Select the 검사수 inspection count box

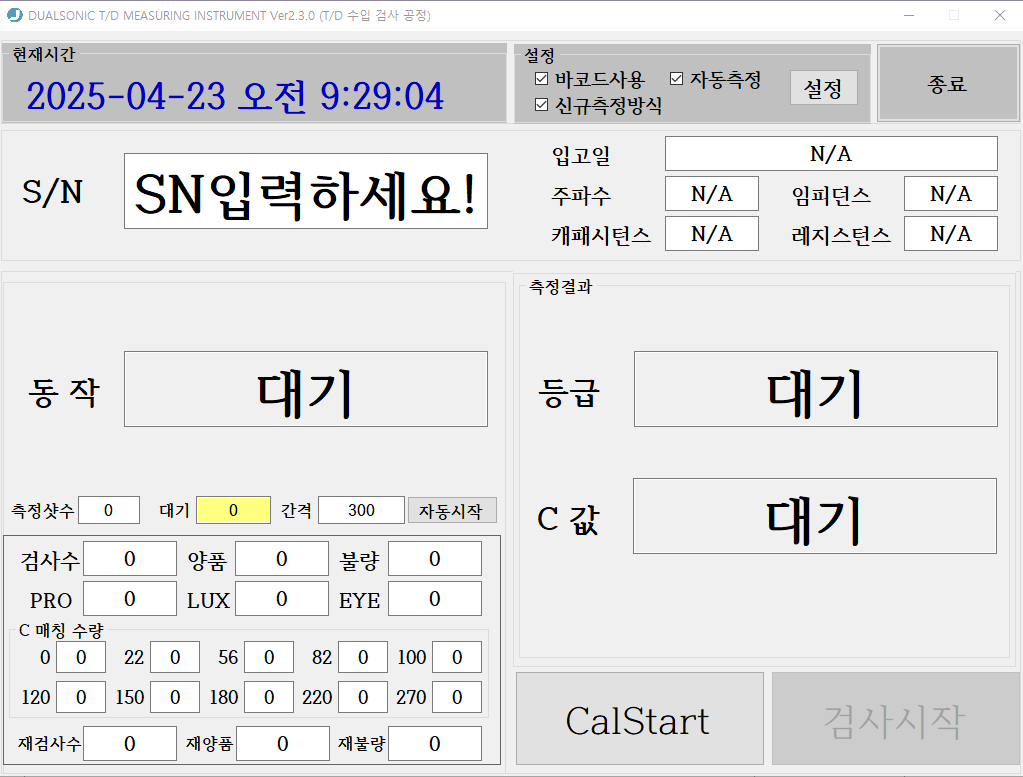(x=130, y=558)
